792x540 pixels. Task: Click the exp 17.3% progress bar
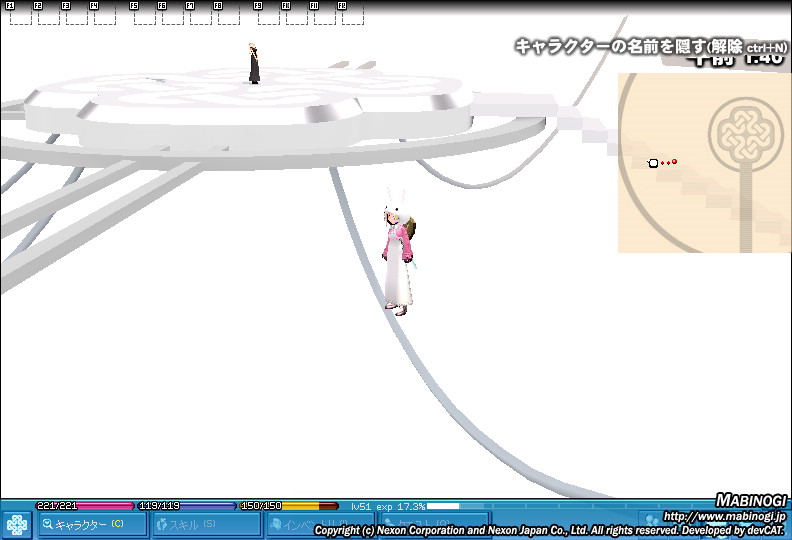pyautogui.click(x=443, y=506)
